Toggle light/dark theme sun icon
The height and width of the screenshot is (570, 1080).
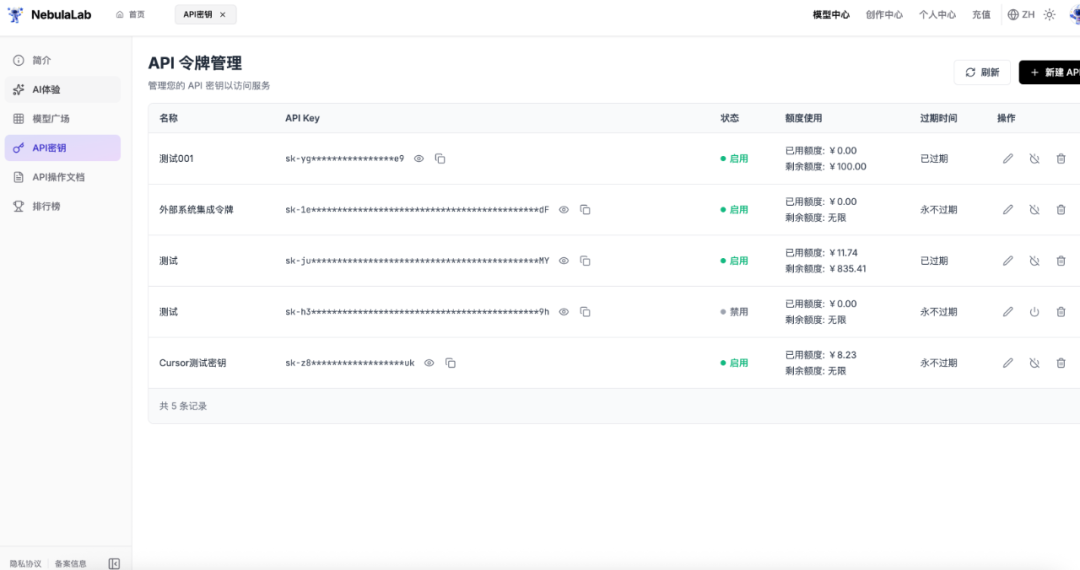[1049, 14]
